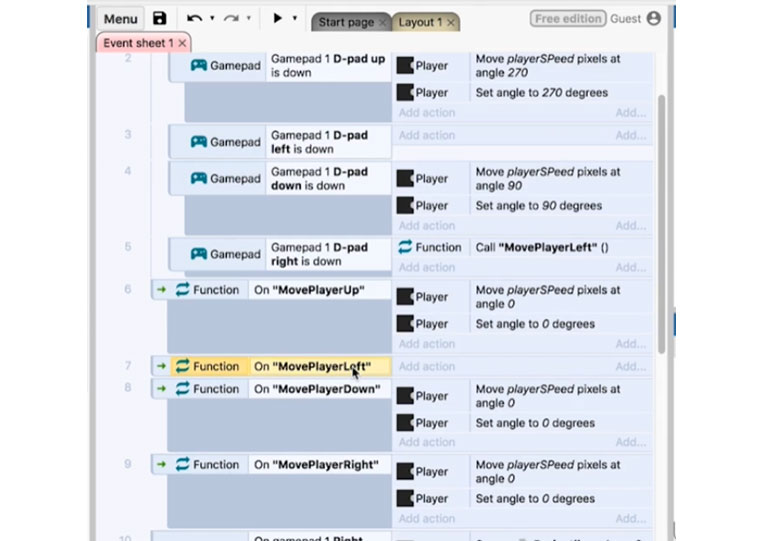Open the Menu button
The height and width of the screenshot is (541, 763).
pos(120,19)
